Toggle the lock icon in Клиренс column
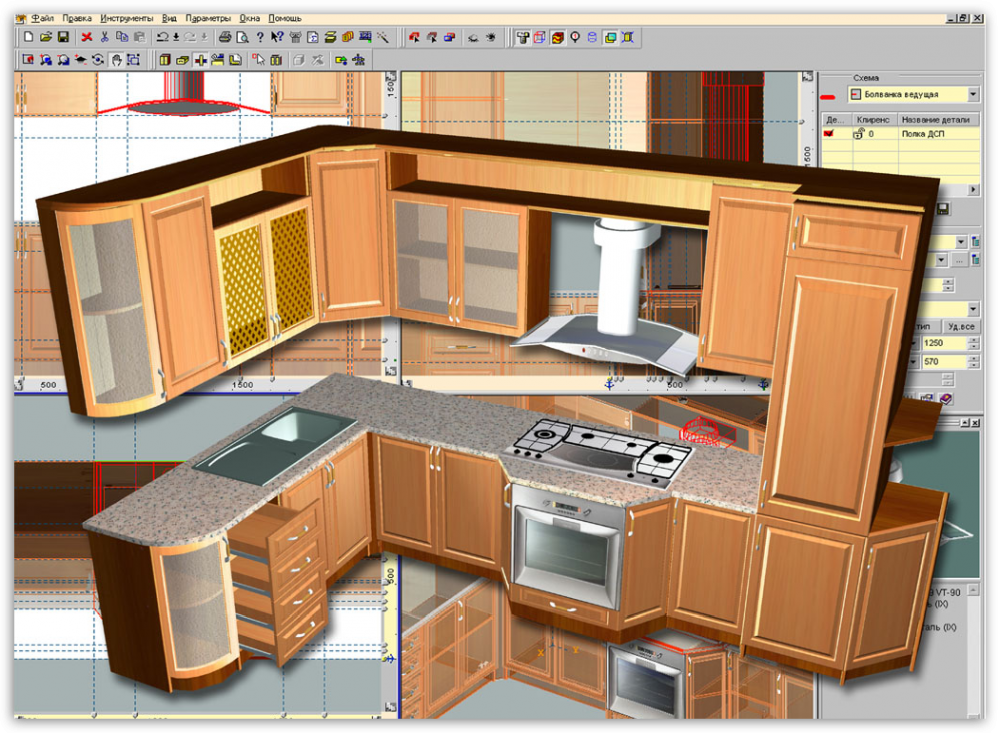The image size is (1000, 733). (859, 133)
